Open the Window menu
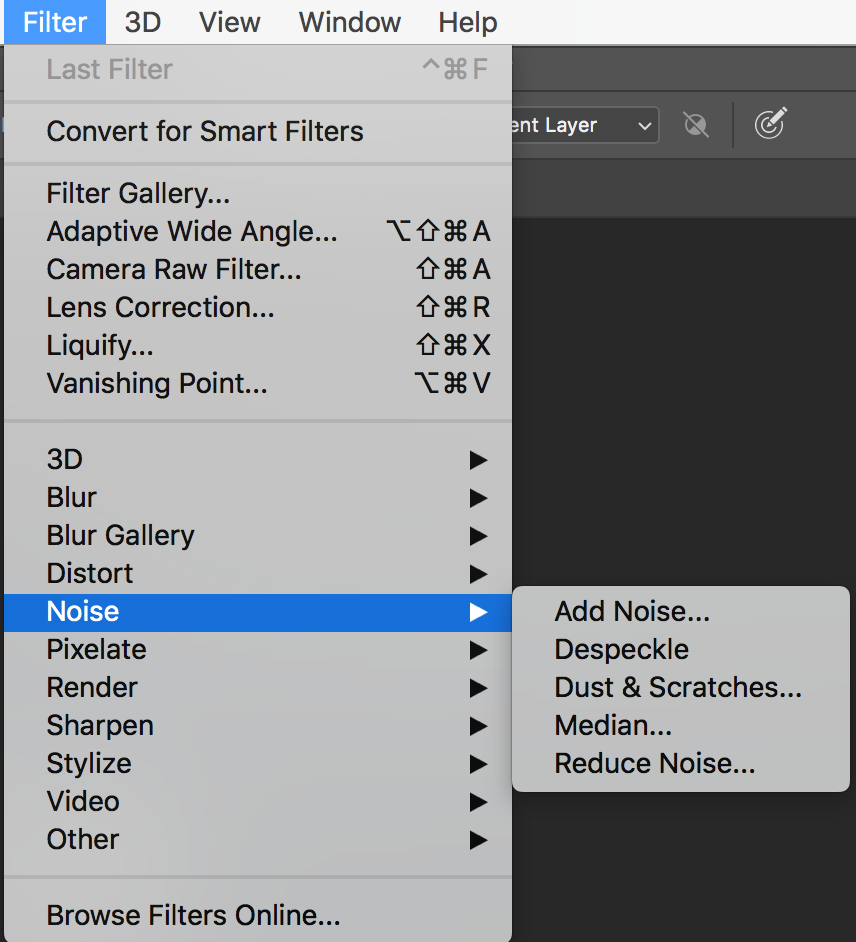This screenshot has width=856, height=942. (350, 22)
